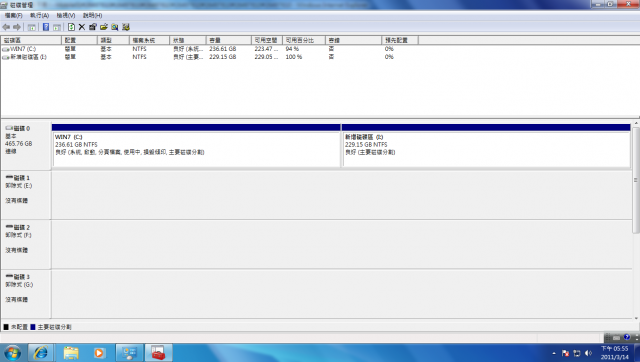Launch Internet Explorer from the taskbar

(x=40, y=353)
